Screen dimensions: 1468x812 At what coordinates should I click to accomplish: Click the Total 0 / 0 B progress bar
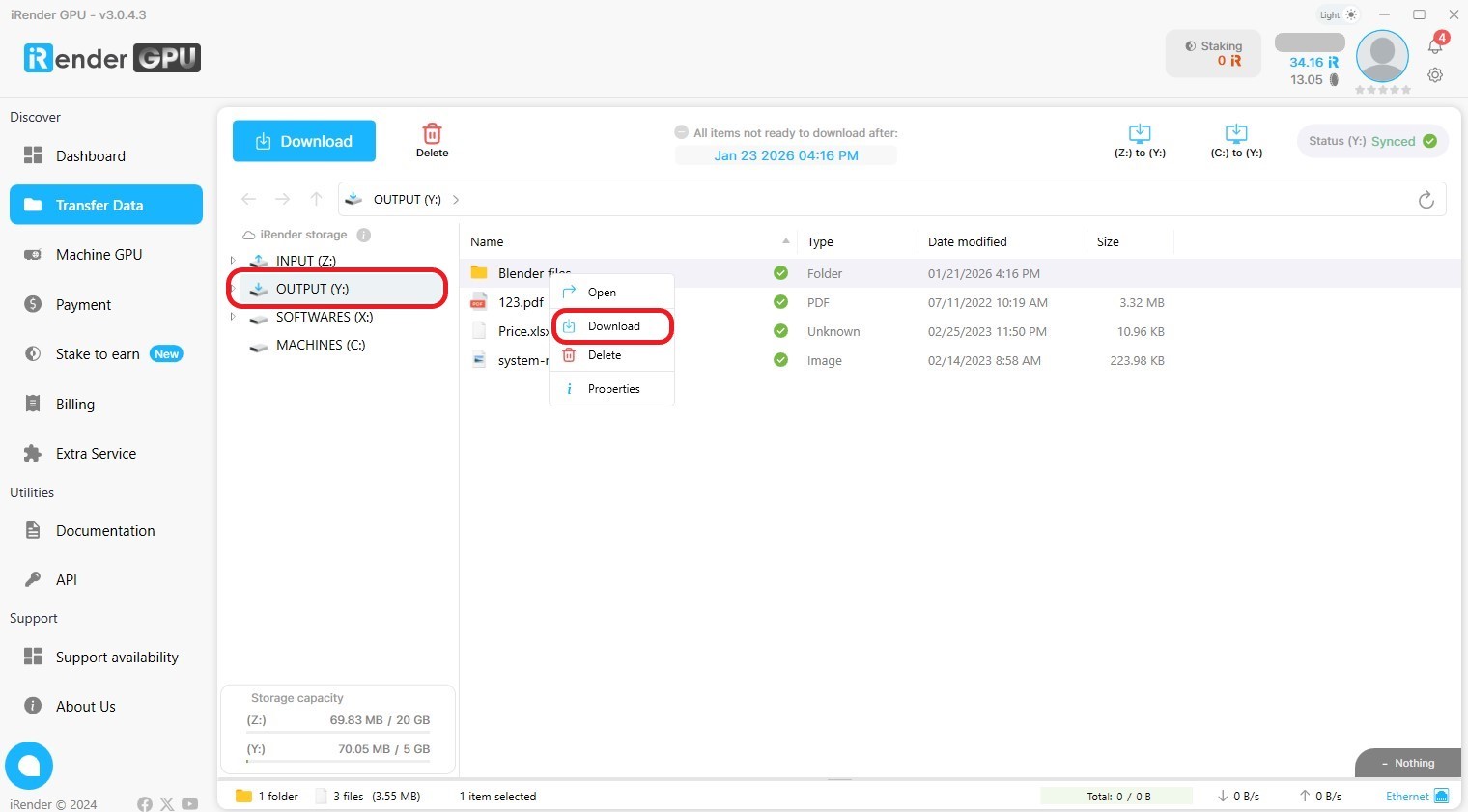click(1116, 797)
